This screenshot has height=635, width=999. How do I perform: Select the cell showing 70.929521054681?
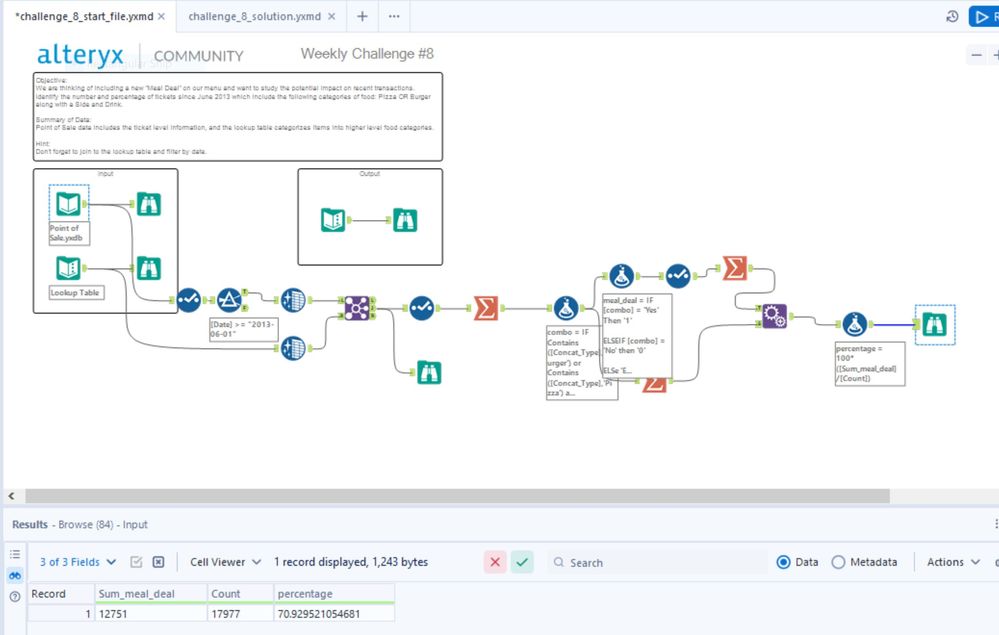coord(334,613)
